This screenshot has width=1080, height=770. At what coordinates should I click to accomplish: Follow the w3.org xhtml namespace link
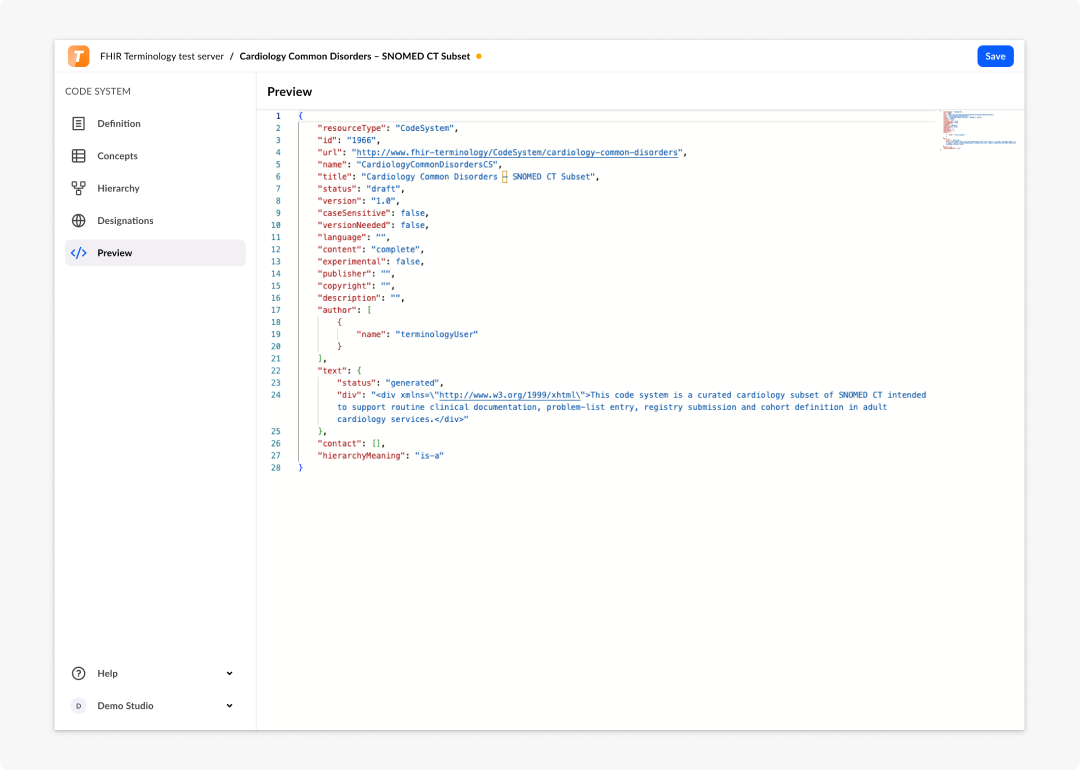510,395
